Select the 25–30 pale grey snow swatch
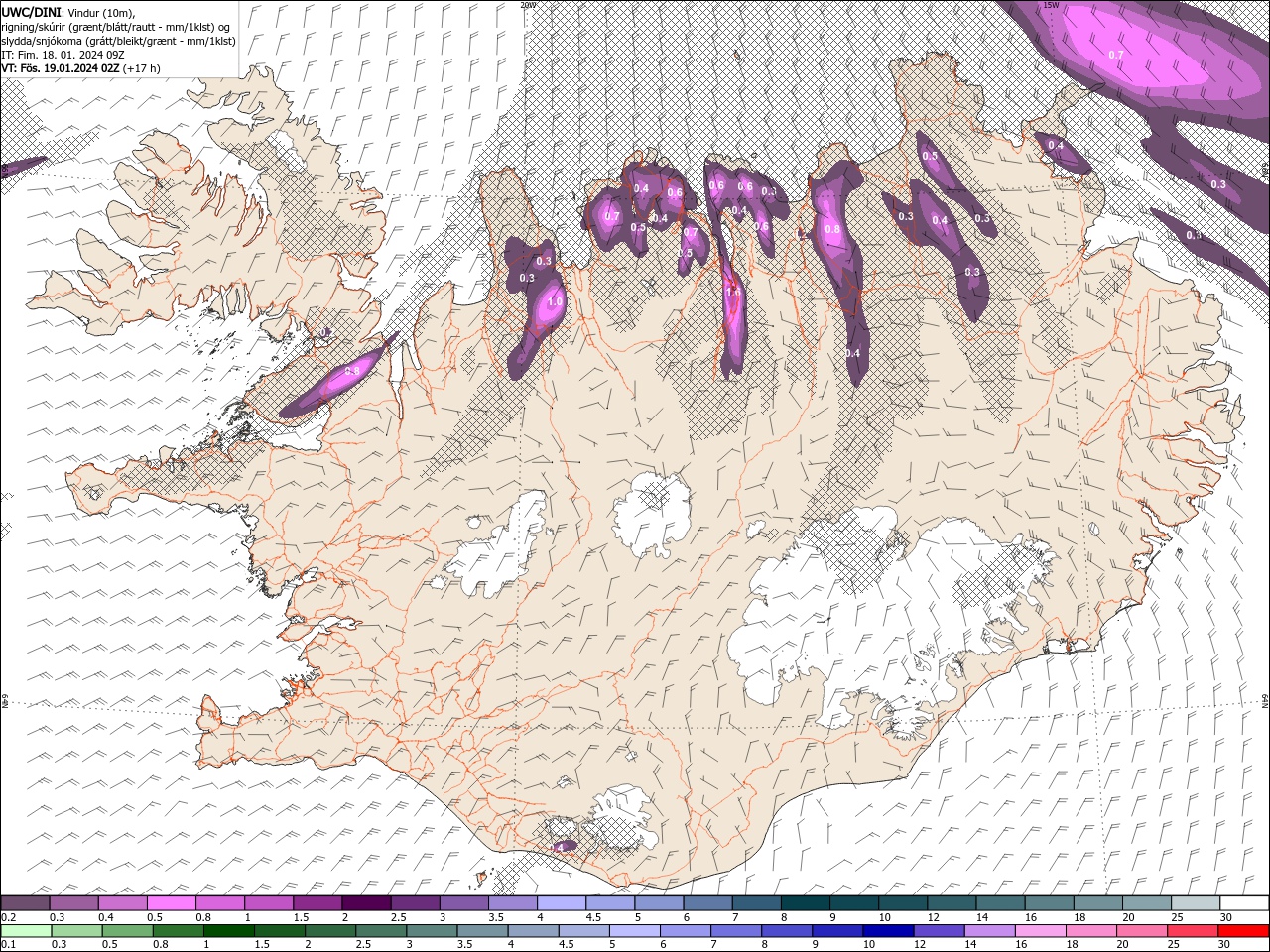 pos(1195,903)
